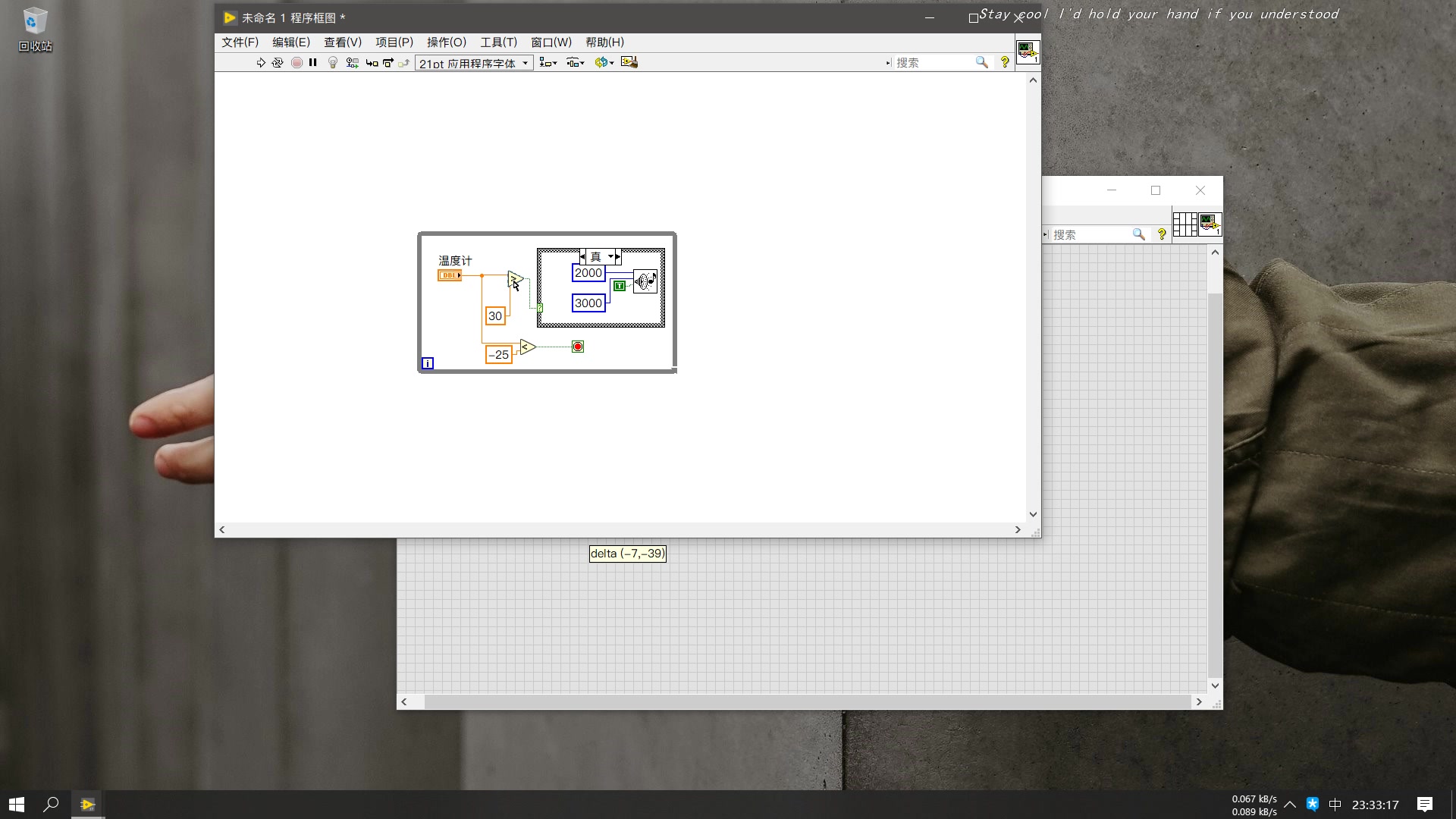Viewport: 1456px width, 819px height.
Task: Click the context help question mark button
Action: (1005, 63)
